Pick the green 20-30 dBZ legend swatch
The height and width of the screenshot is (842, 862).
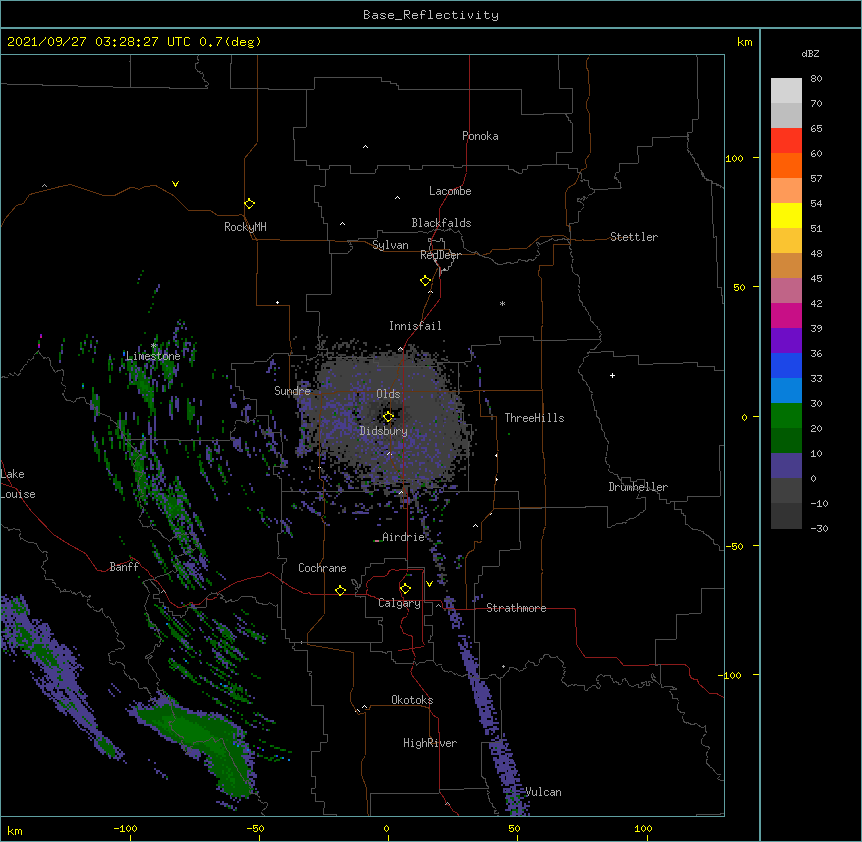pos(786,416)
